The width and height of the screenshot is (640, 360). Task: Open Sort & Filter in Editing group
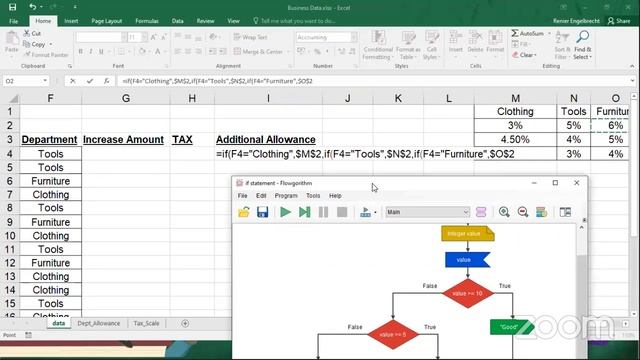coord(562,45)
